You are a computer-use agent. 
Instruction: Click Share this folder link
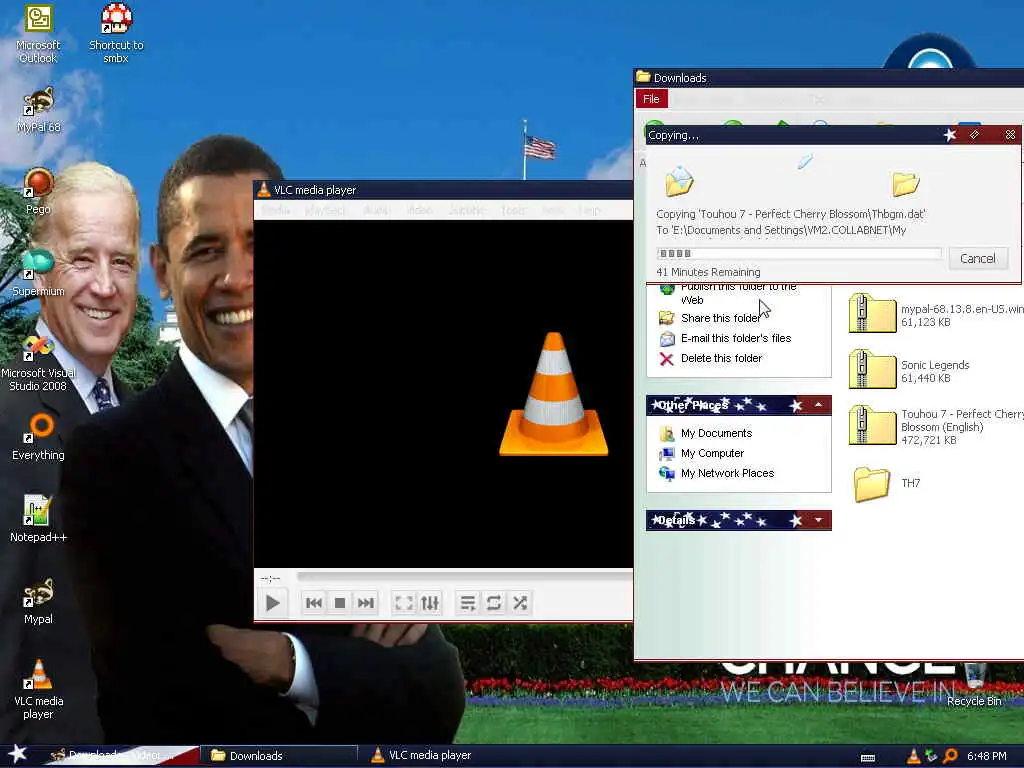[x=720, y=318]
